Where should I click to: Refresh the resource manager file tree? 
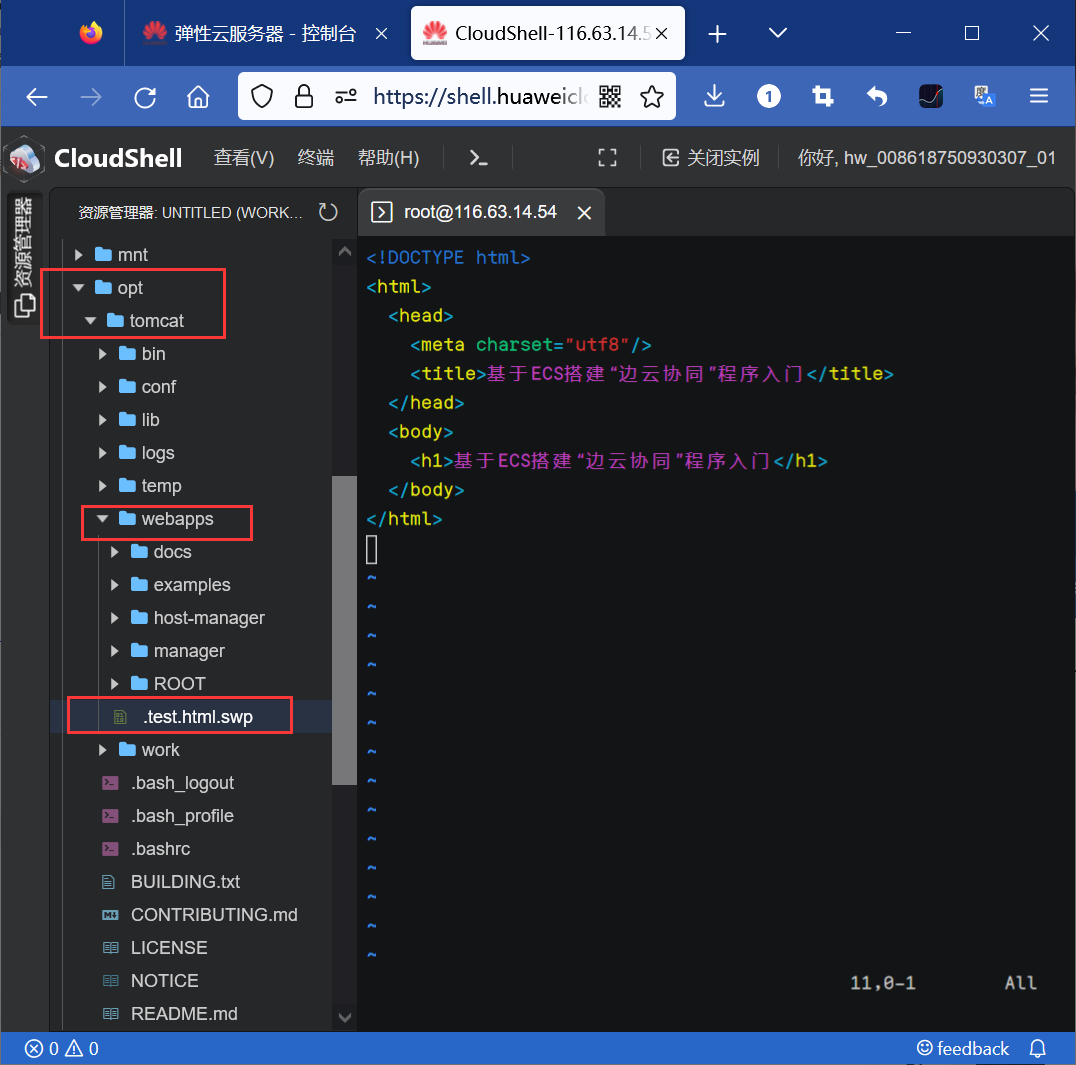click(328, 212)
